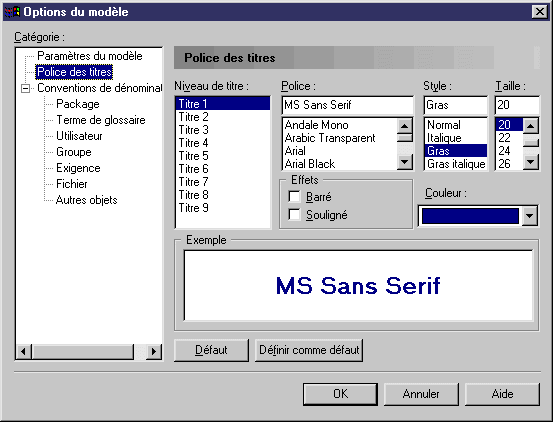Choose Gras italique style

click(456, 164)
